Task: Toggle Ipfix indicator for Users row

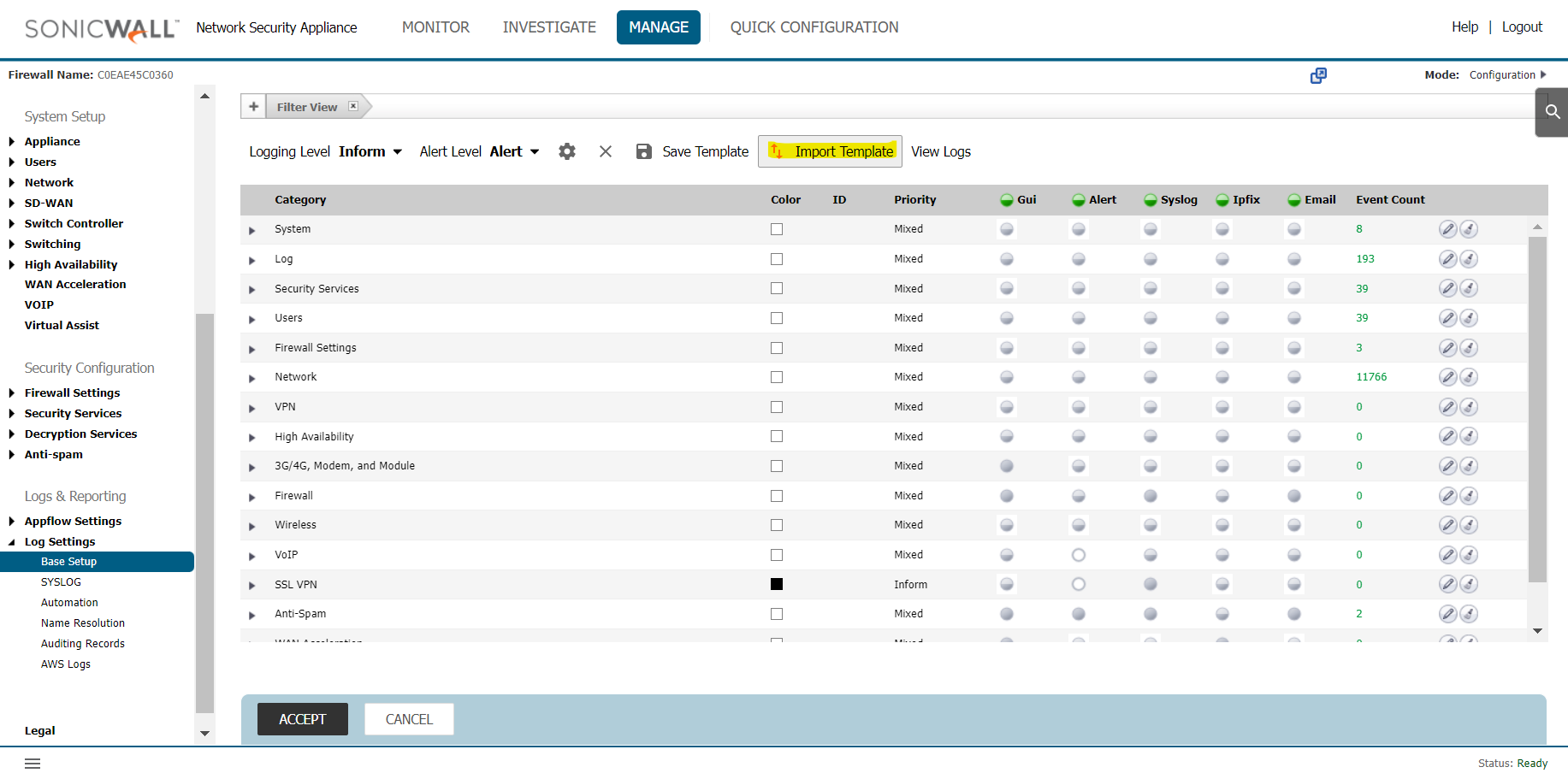Action: [x=1222, y=318]
